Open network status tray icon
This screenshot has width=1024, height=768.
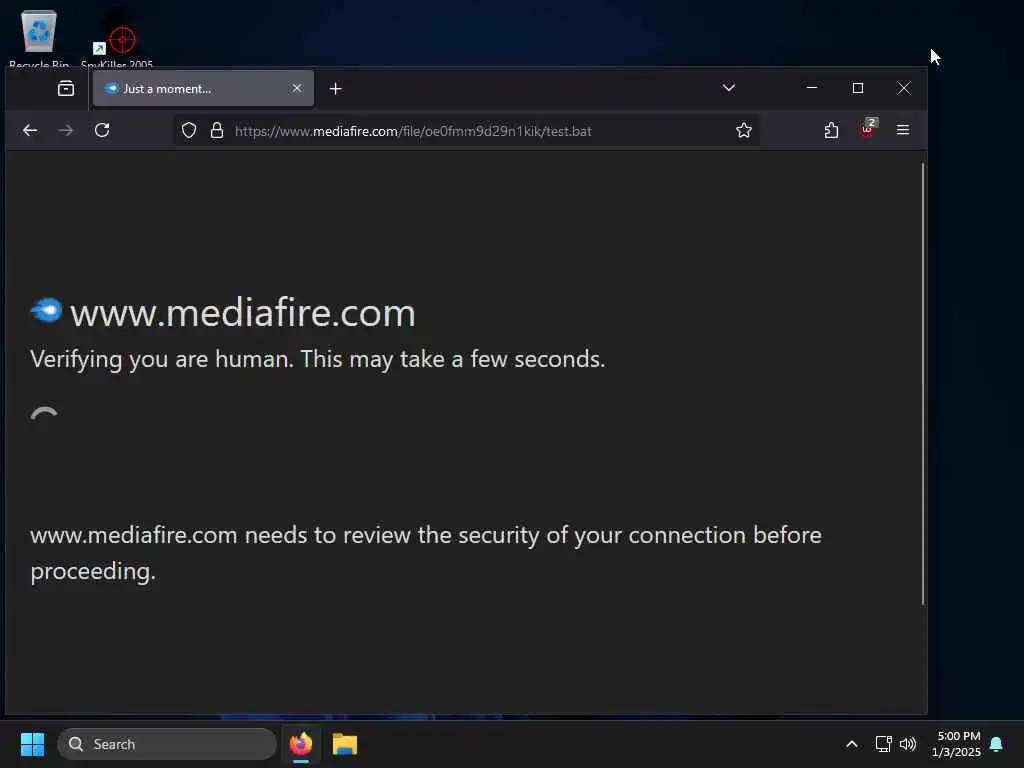click(884, 744)
